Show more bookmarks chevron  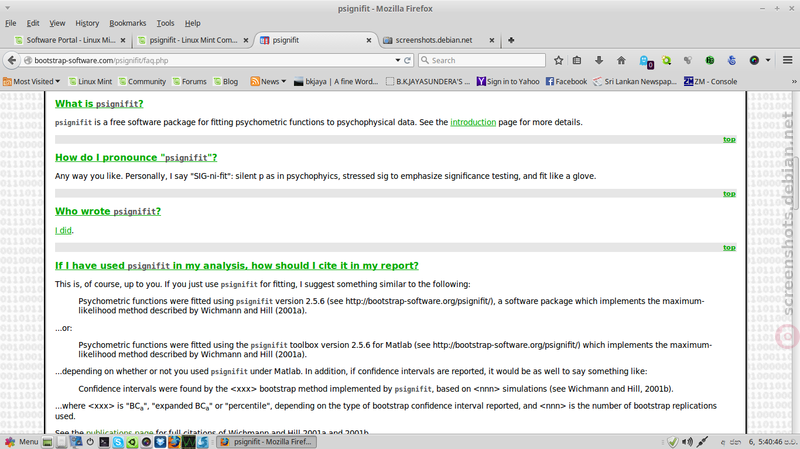click(x=794, y=82)
